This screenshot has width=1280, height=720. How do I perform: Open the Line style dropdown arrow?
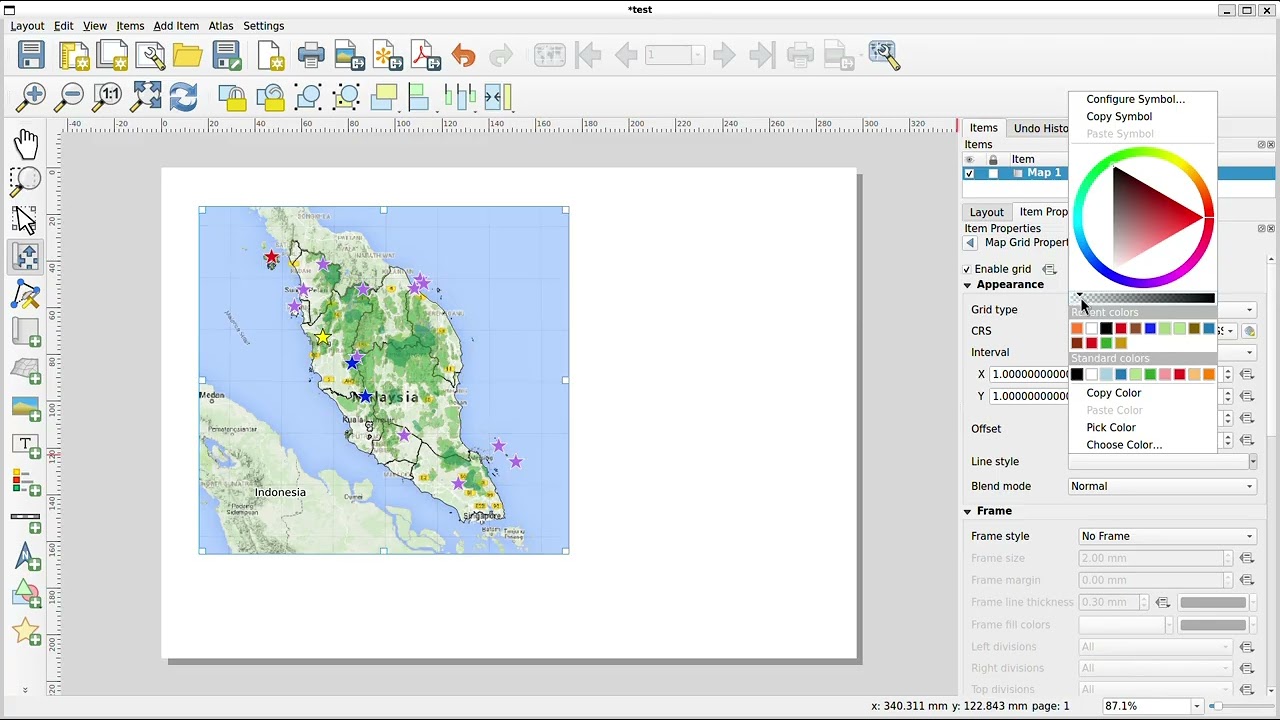pos(1252,461)
